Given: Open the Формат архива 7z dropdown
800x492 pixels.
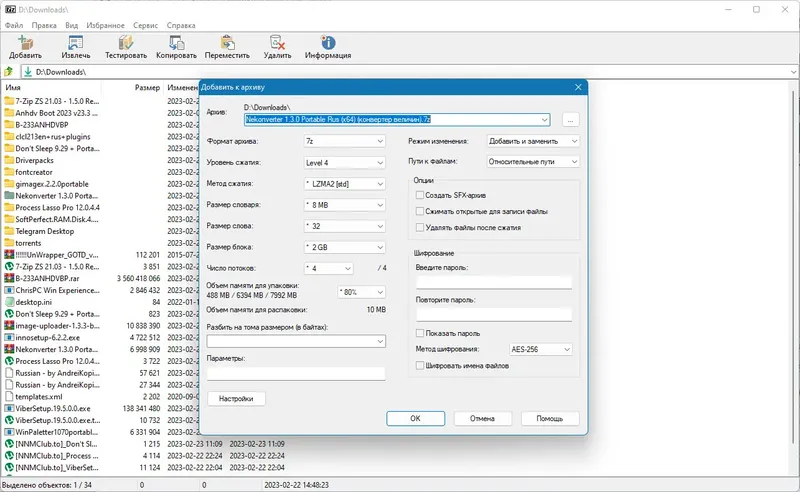Looking at the screenshot, I should pyautogui.click(x=344, y=141).
